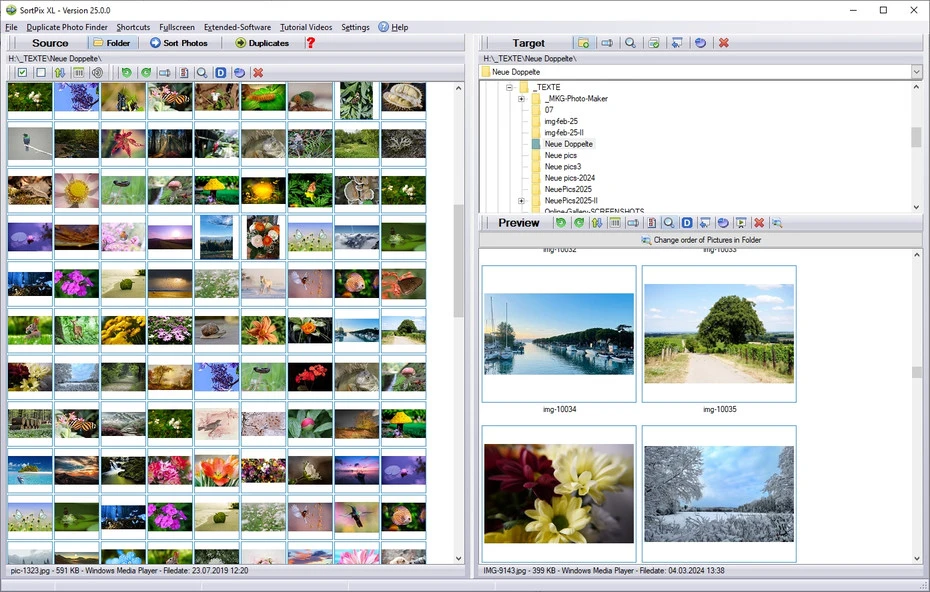Click the red X icon in Target toolbar
This screenshot has width=930, height=592.
(723, 43)
